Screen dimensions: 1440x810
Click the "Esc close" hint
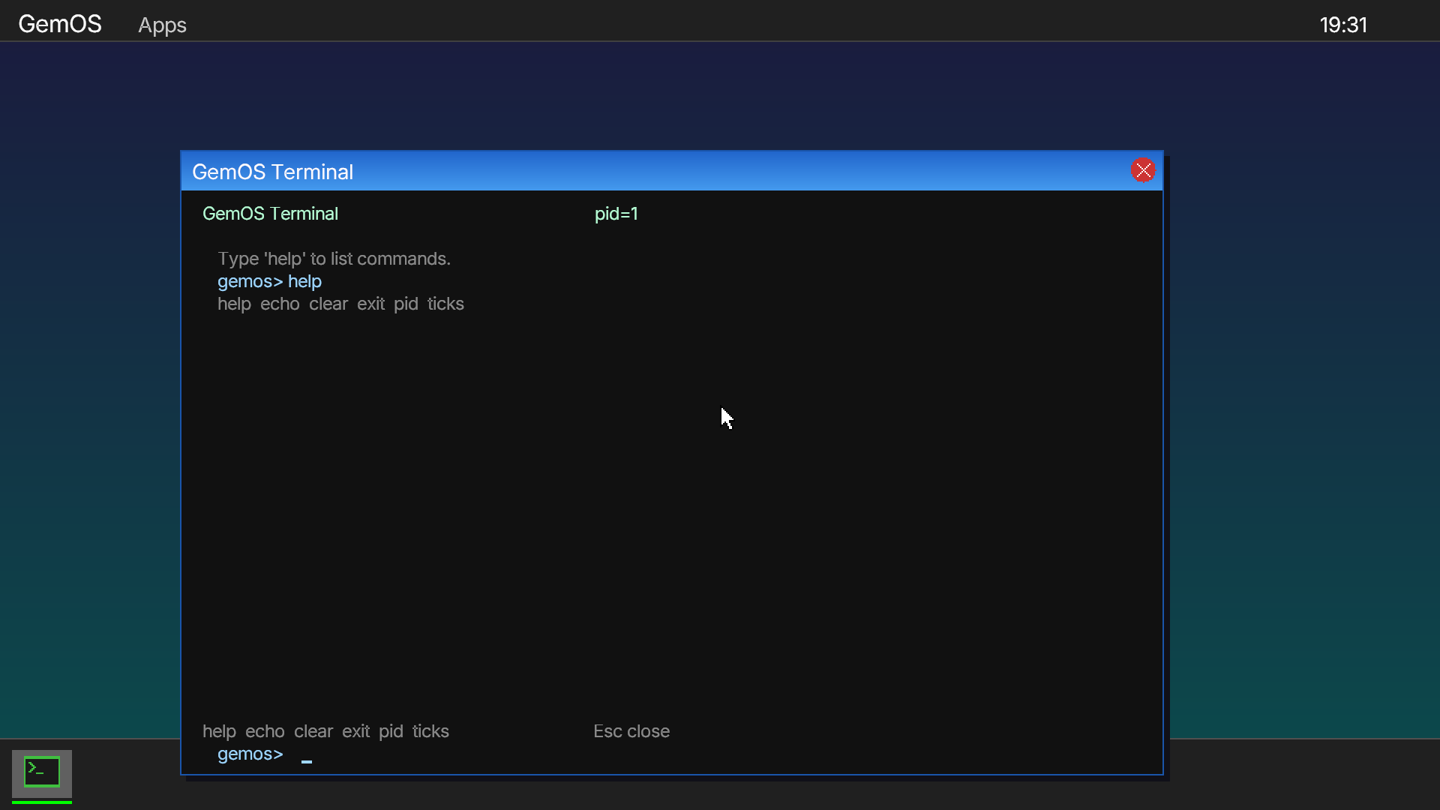click(631, 731)
